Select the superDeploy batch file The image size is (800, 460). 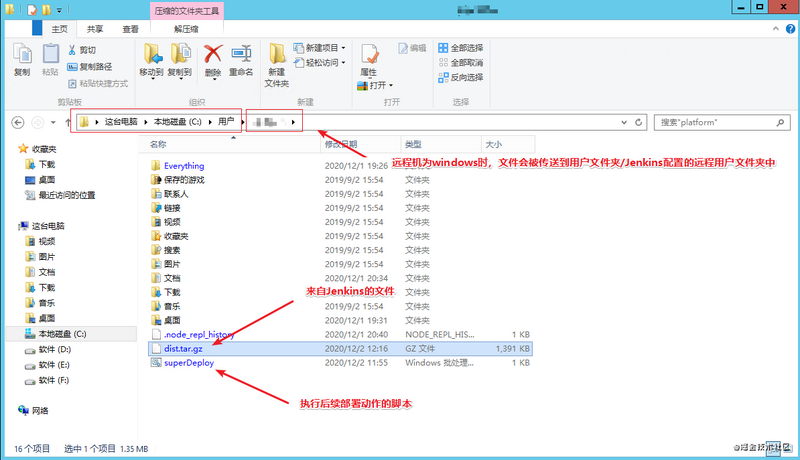point(183,363)
